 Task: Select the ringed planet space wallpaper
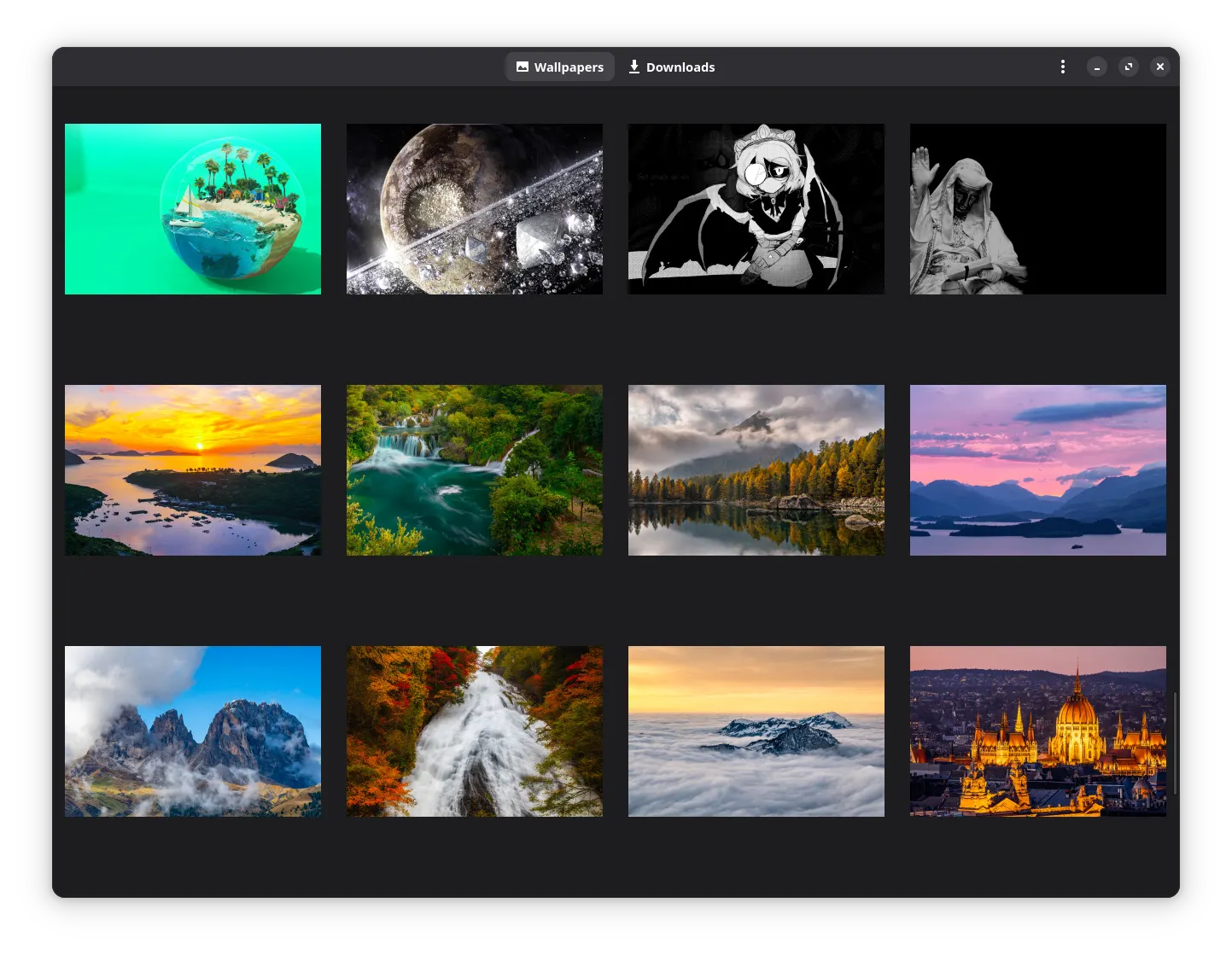click(x=475, y=209)
